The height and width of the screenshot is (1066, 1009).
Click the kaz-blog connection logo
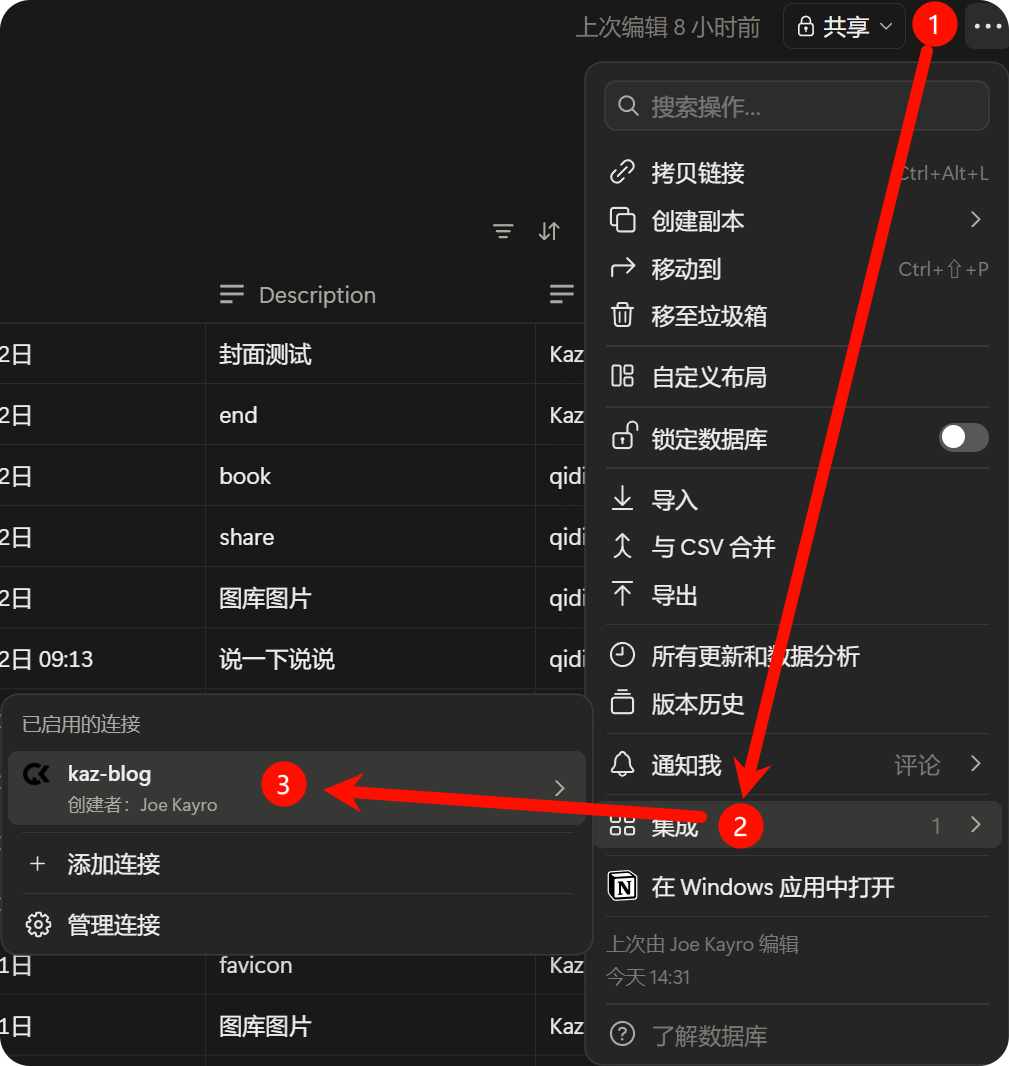(37, 774)
